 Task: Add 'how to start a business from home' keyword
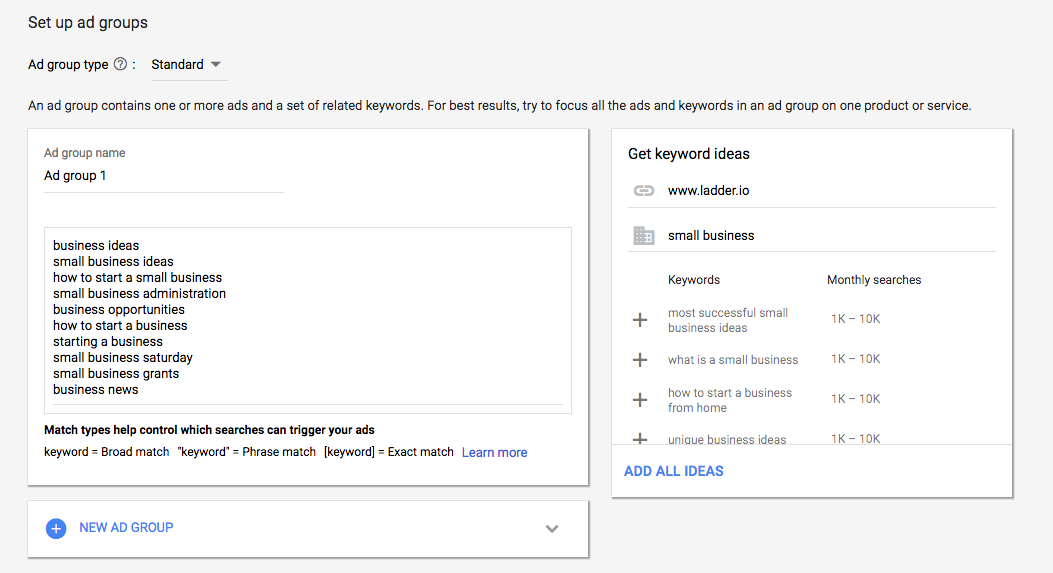point(641,400)
